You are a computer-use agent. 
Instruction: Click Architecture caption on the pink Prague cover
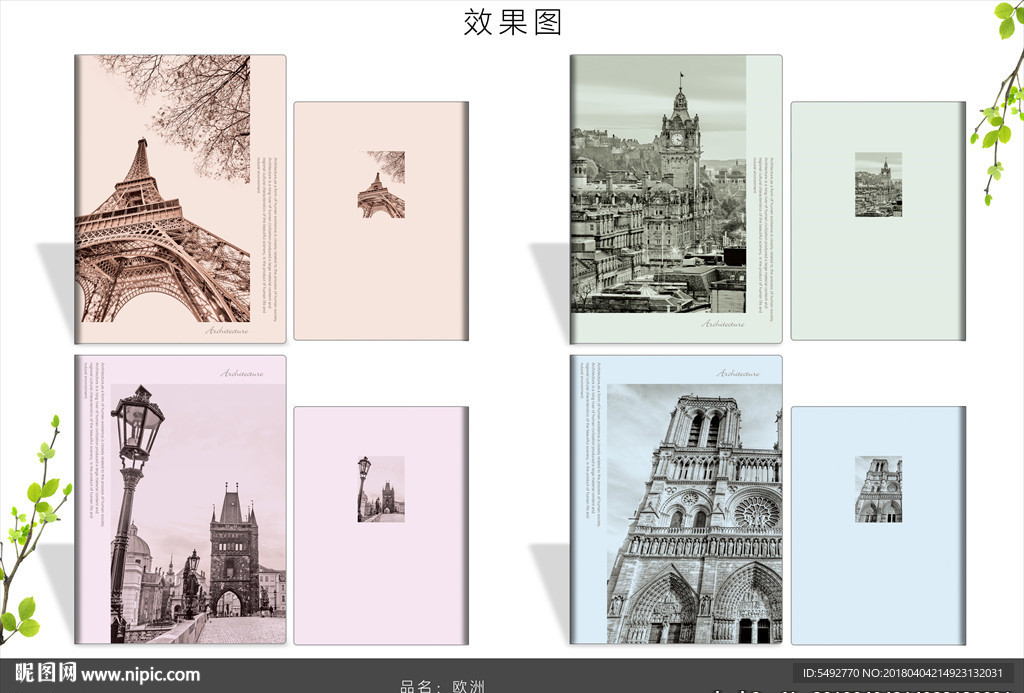click(x=242, y=373)
